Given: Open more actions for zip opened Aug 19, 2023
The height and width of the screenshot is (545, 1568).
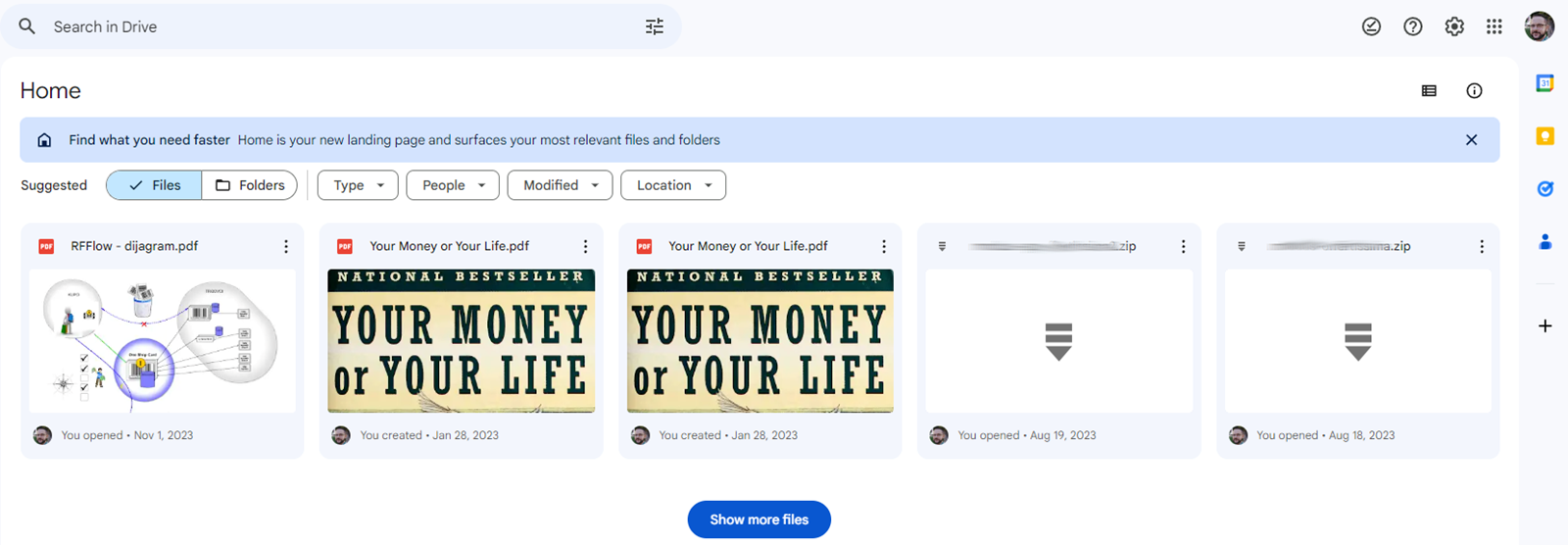Looking at the screenshot, I should (1183, 246).
